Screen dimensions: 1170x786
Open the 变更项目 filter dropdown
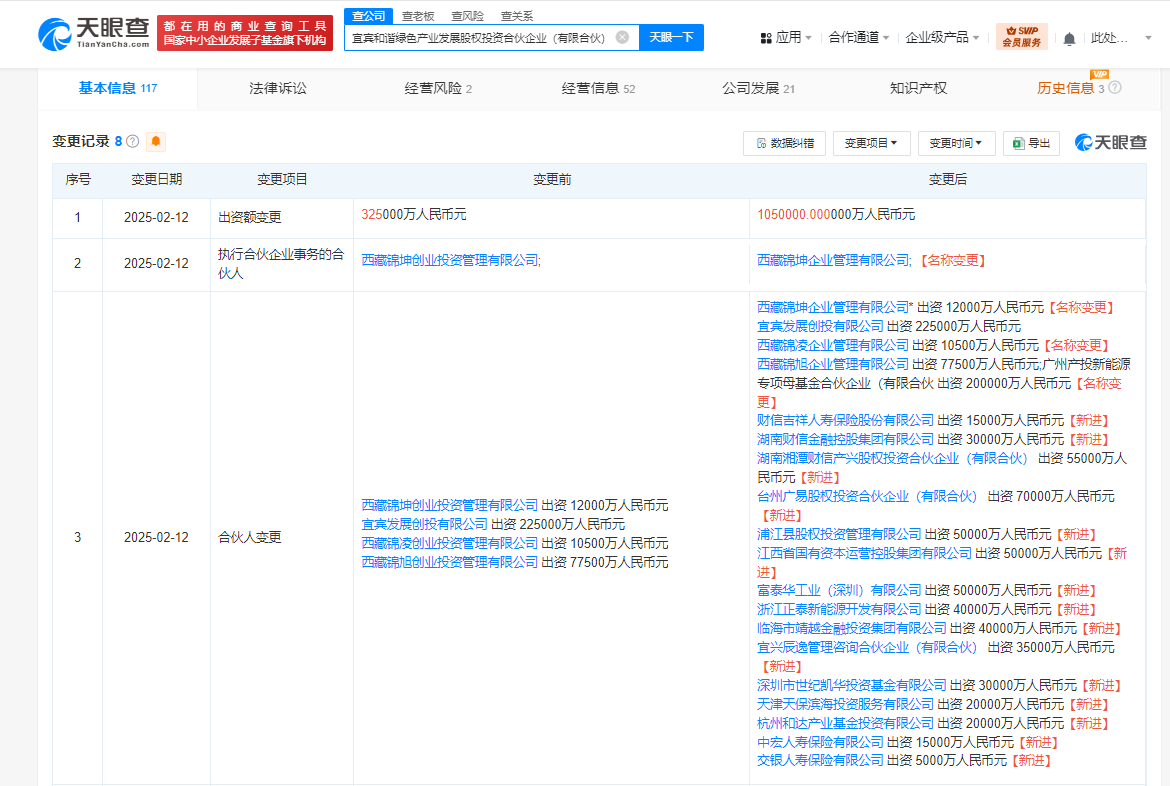click(872, 143)
